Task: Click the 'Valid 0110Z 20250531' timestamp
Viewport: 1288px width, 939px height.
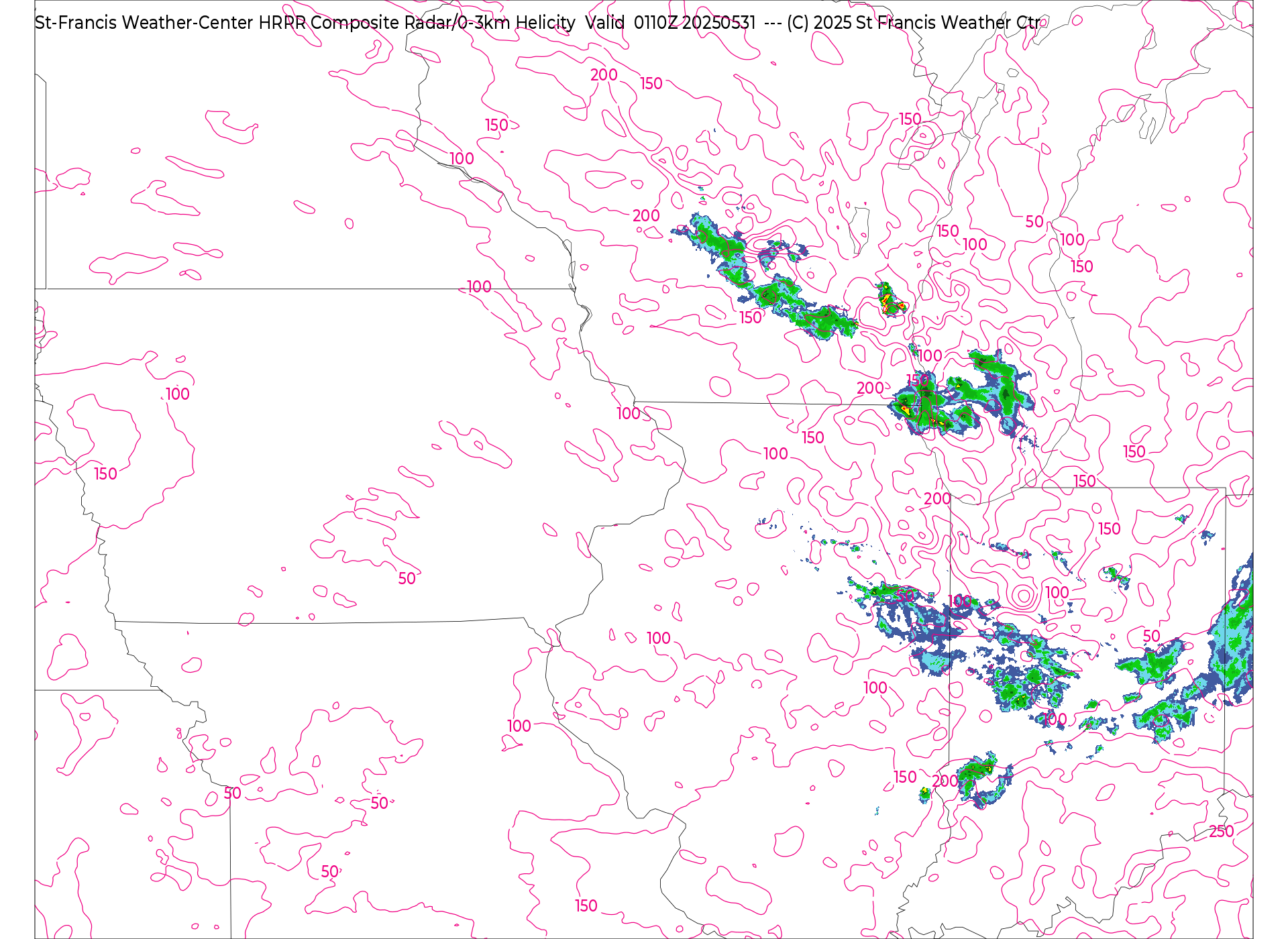Action: (x=670, y=23)
